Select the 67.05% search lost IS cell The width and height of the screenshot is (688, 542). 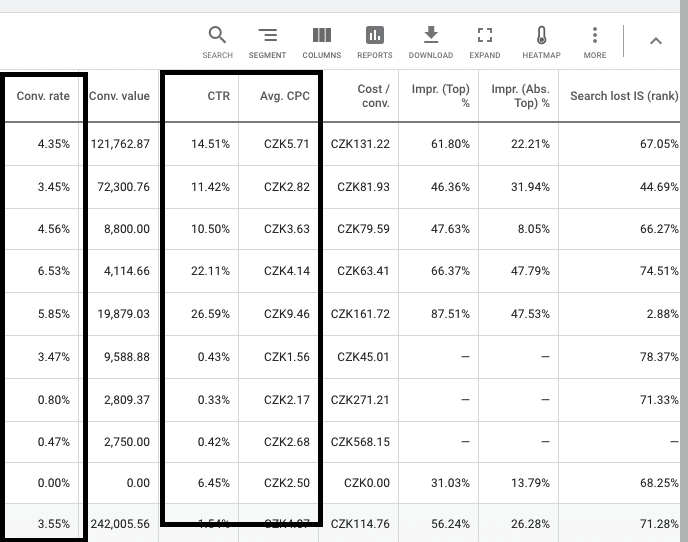[659, 144]
